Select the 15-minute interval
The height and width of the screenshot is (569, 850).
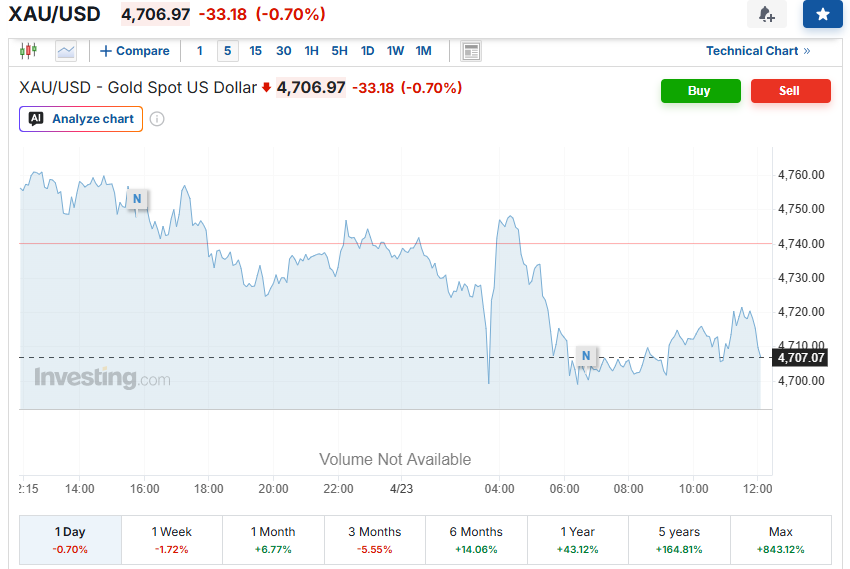(x=255, y=51)
